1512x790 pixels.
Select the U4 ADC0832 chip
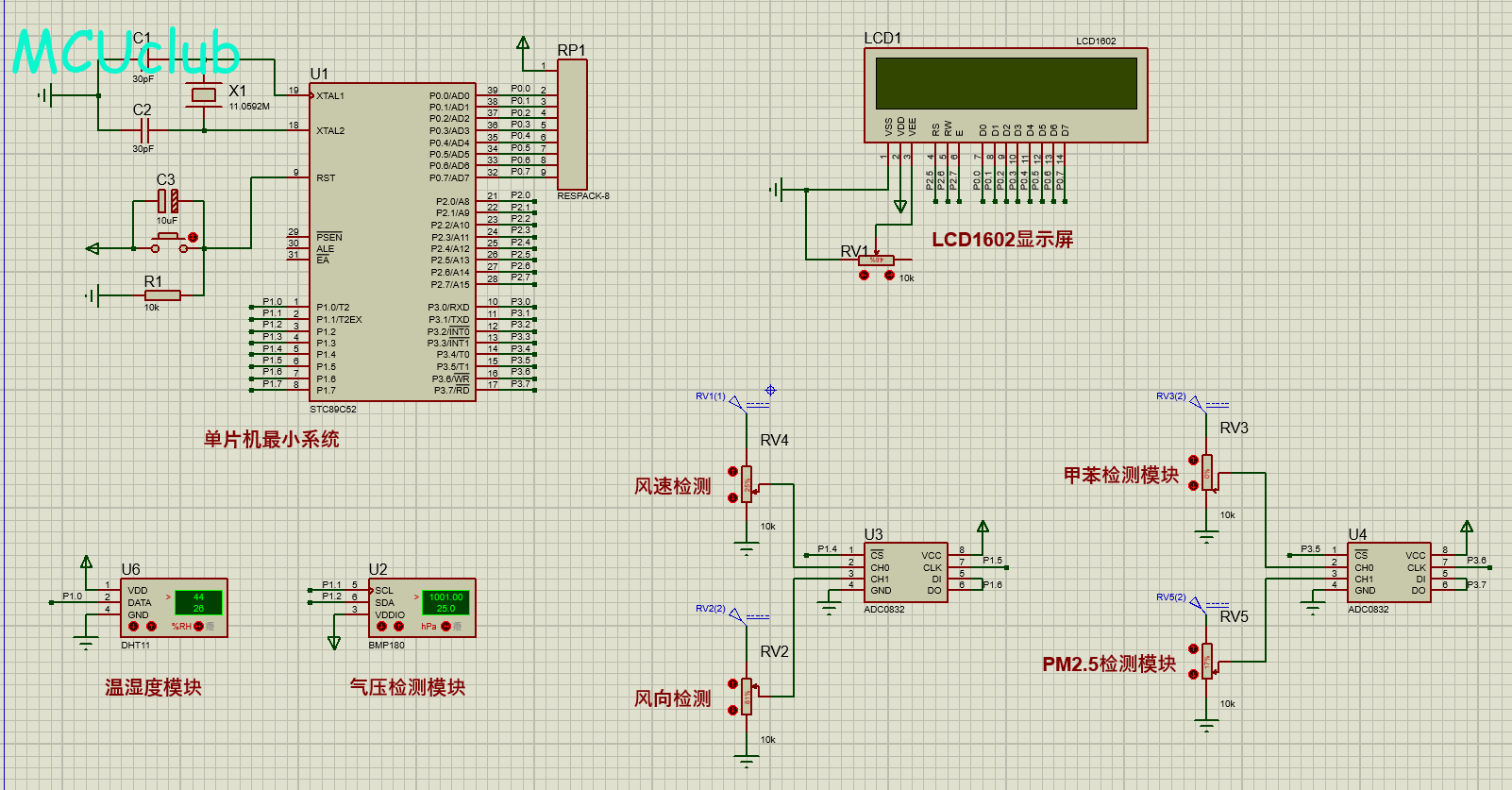tap(1389, 572)
